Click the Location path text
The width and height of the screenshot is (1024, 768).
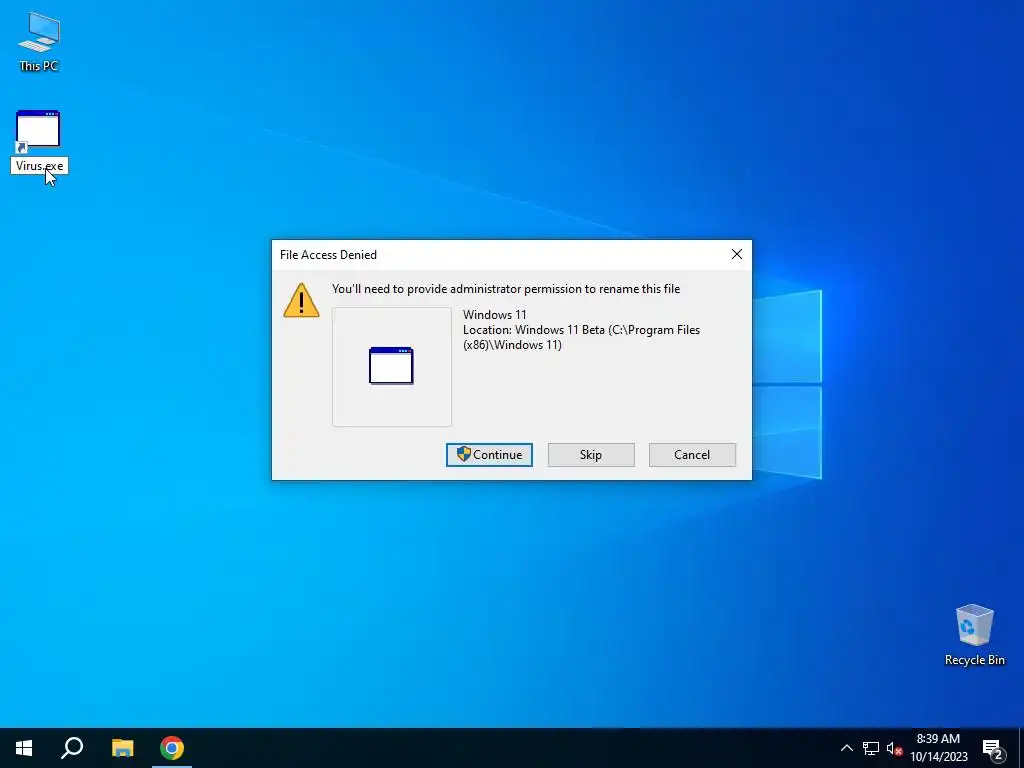click(x=581, y=338)
